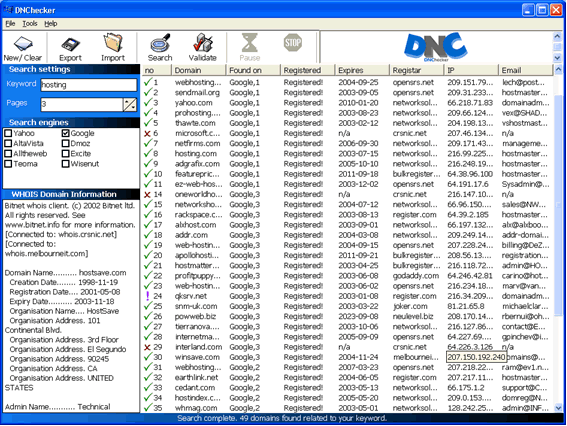This screenshot has width=567, height=426.
Task: Click the IP cell 207.150.192.240
Action: point(476,357)
